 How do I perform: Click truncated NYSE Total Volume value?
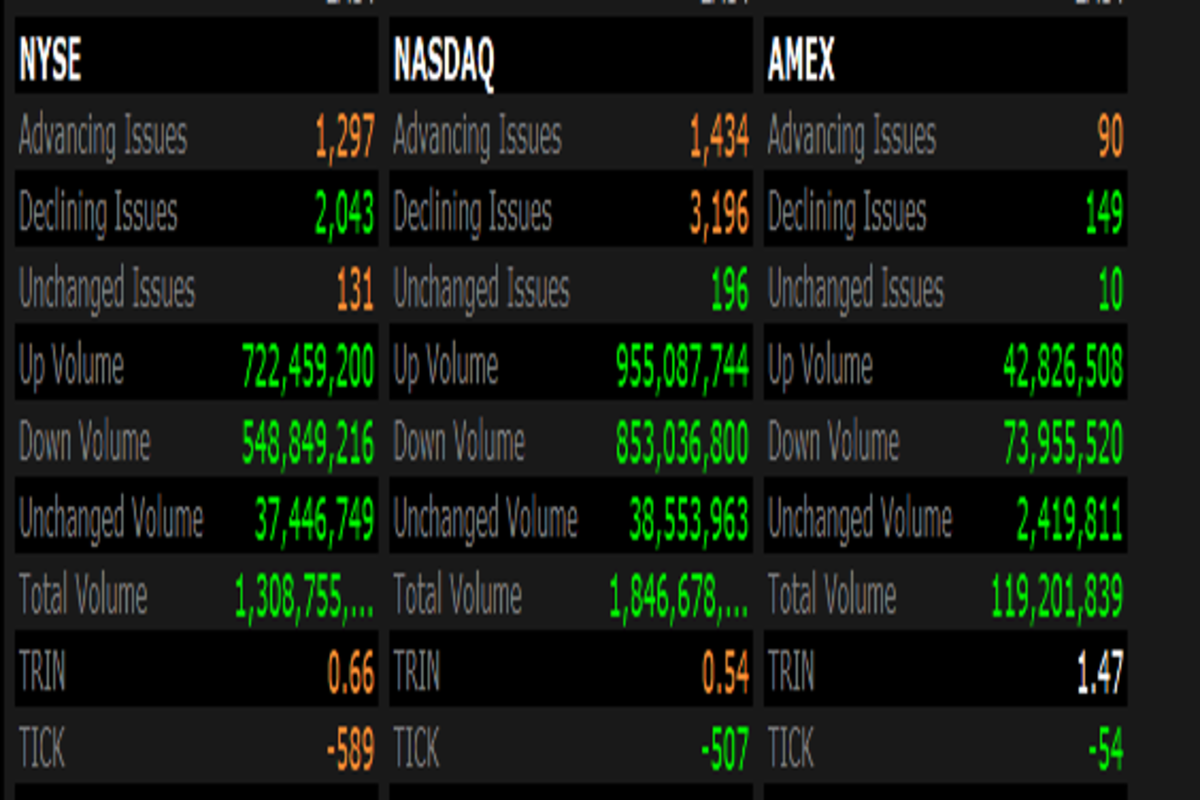[304, 597]
